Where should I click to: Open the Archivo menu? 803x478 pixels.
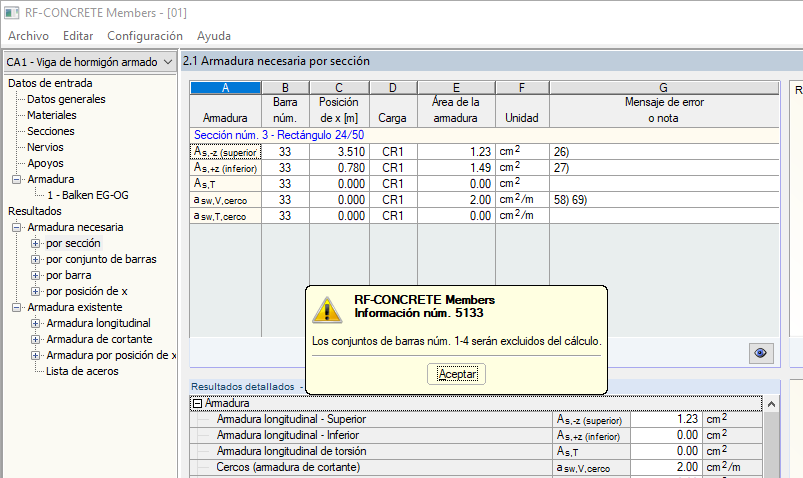28,35
